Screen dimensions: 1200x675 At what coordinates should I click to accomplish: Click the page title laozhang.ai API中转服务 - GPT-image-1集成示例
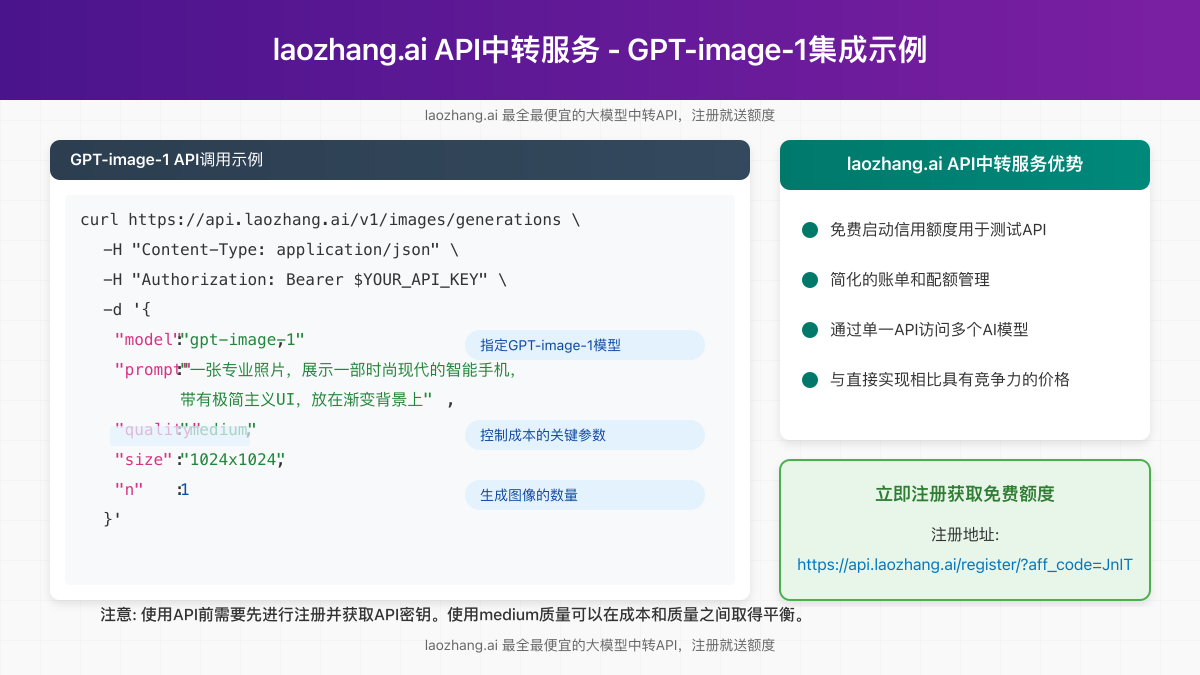click(600, 50)
